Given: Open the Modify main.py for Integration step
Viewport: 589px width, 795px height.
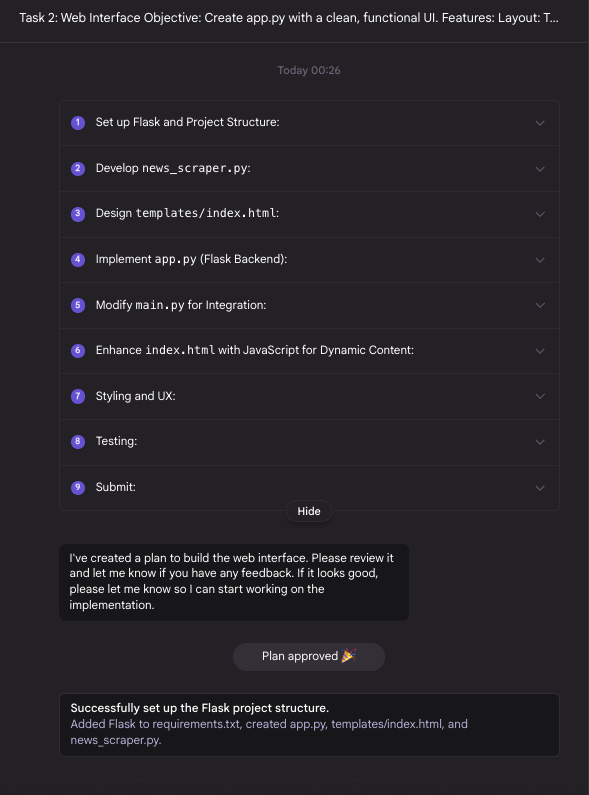Looking at the screenshot, I should coord(309,305).
